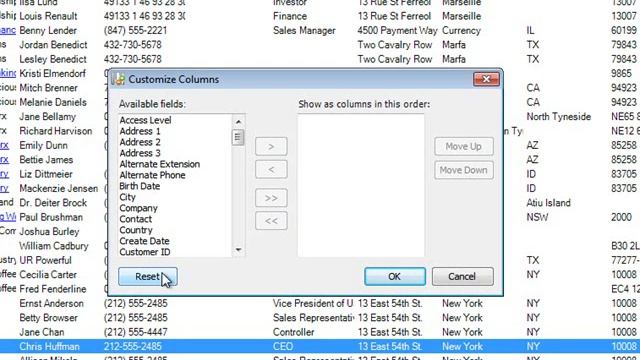Screen dimensions: 640x360
Task: Select Bettie James in the contact list
Action: pos(46,160)
